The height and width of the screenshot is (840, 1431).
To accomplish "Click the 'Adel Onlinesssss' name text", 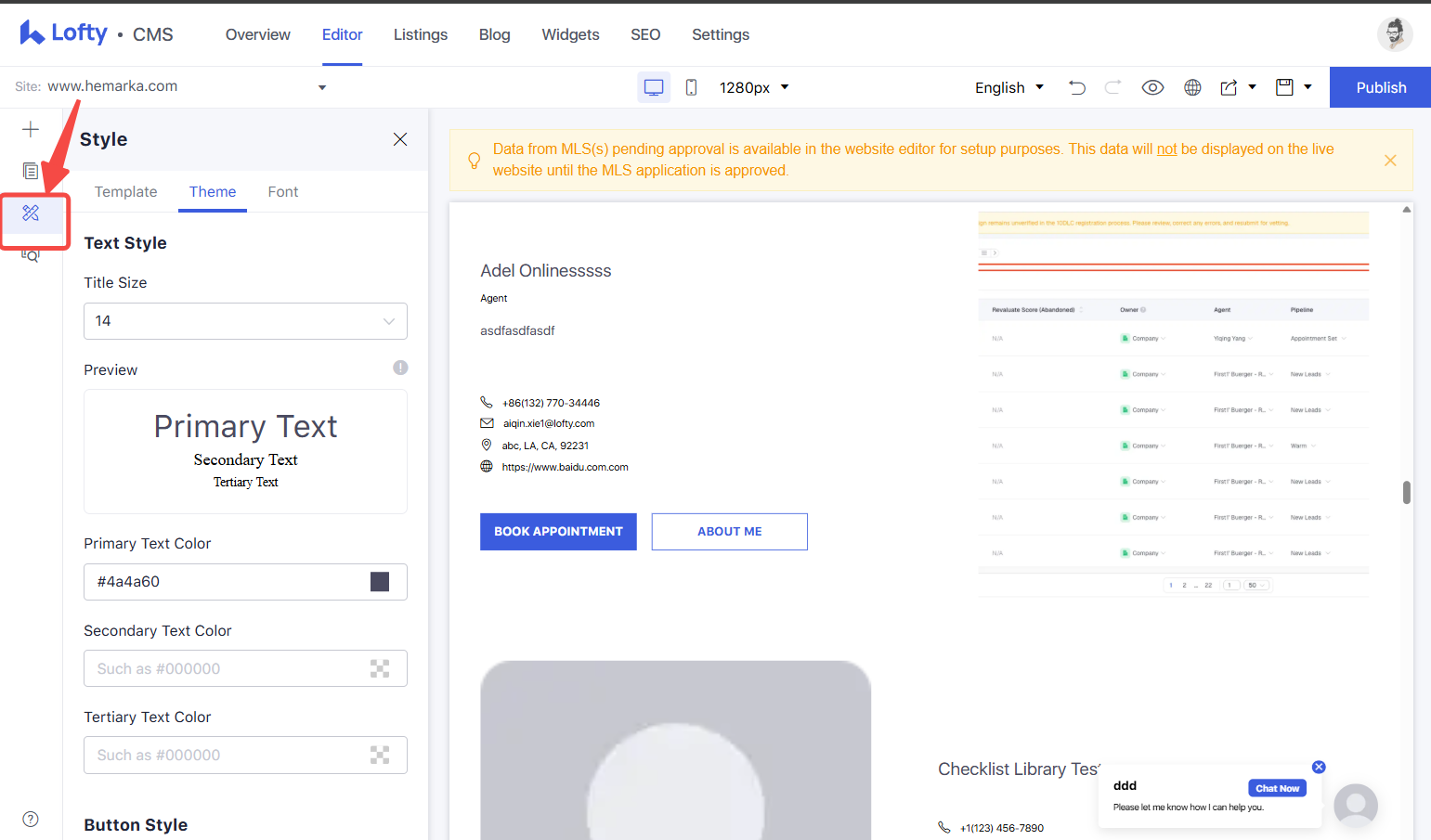I will click(x=546, y=271).
